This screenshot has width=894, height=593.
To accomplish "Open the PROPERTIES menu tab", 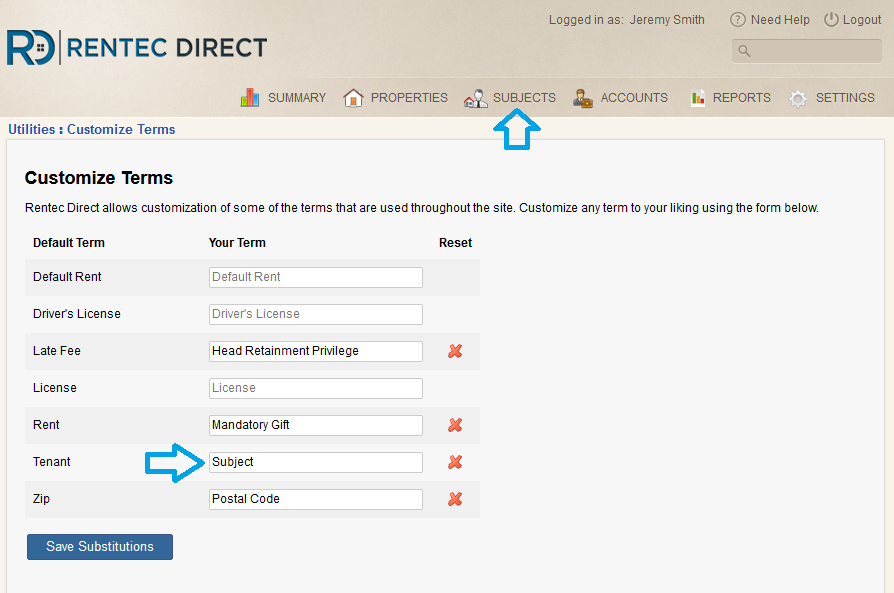I will point(409,98).
